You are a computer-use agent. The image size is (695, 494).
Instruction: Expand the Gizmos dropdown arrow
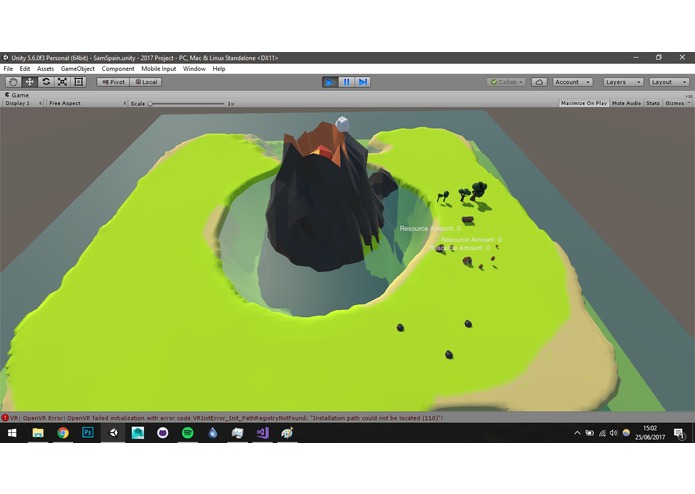pyautogui.click(x=689, y=103)
